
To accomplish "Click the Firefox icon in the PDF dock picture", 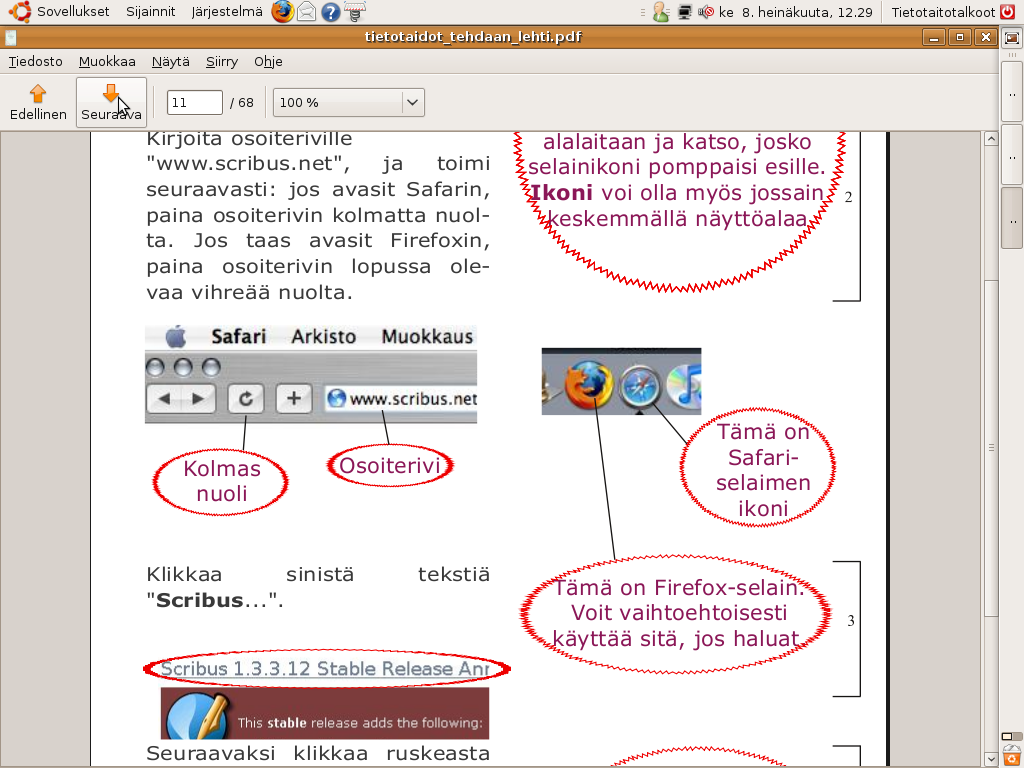I will tap(588, 384).
